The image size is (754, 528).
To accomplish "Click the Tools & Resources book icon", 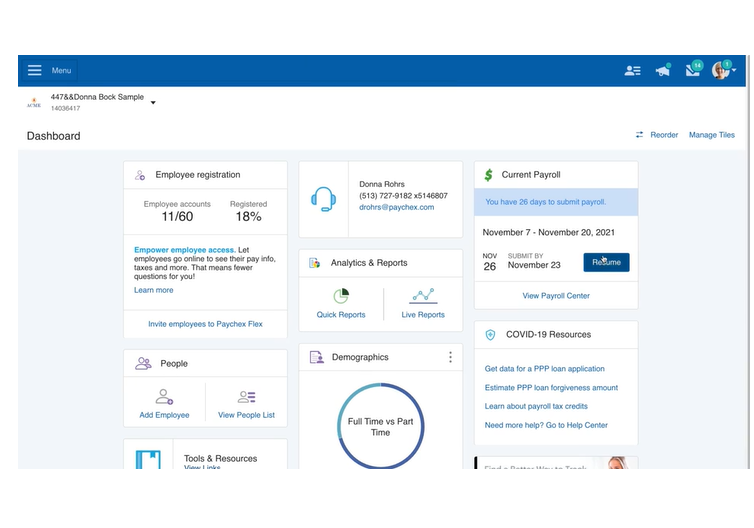I will pos(148,459).
